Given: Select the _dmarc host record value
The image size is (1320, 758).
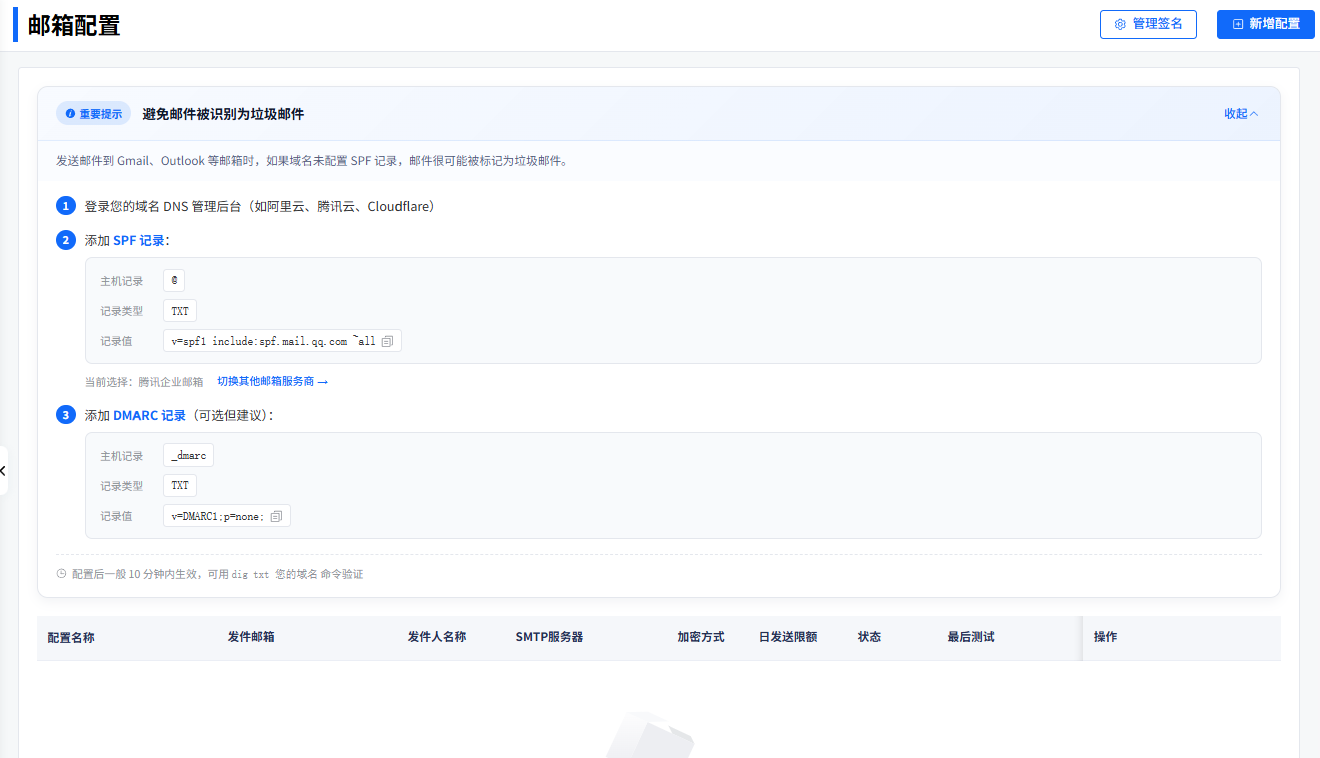Looking at the screenshot, I should 188,455.
